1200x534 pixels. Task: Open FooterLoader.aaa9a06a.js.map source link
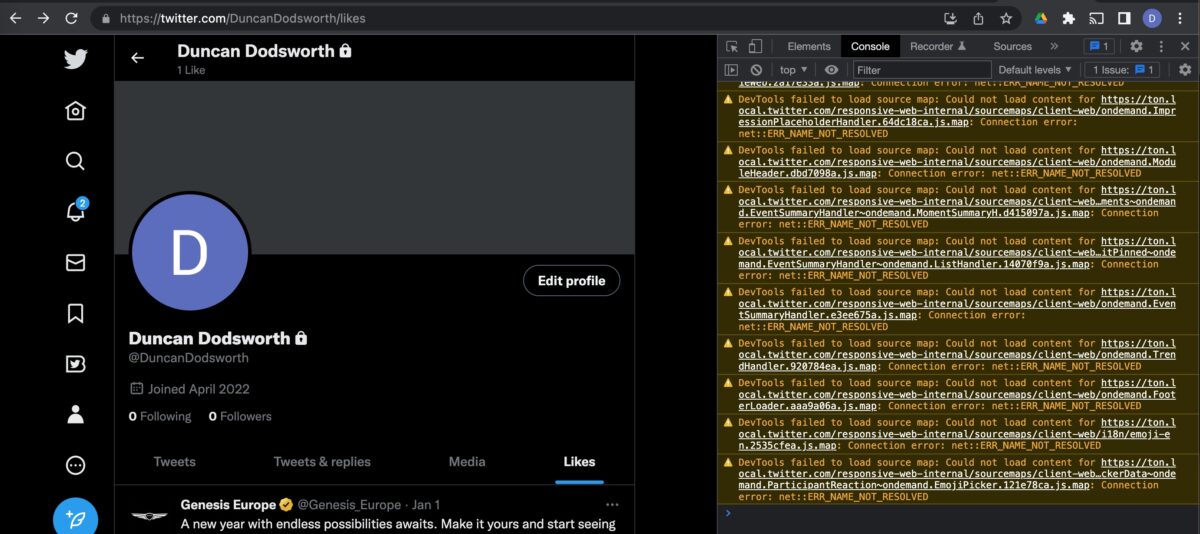[955, 394]
